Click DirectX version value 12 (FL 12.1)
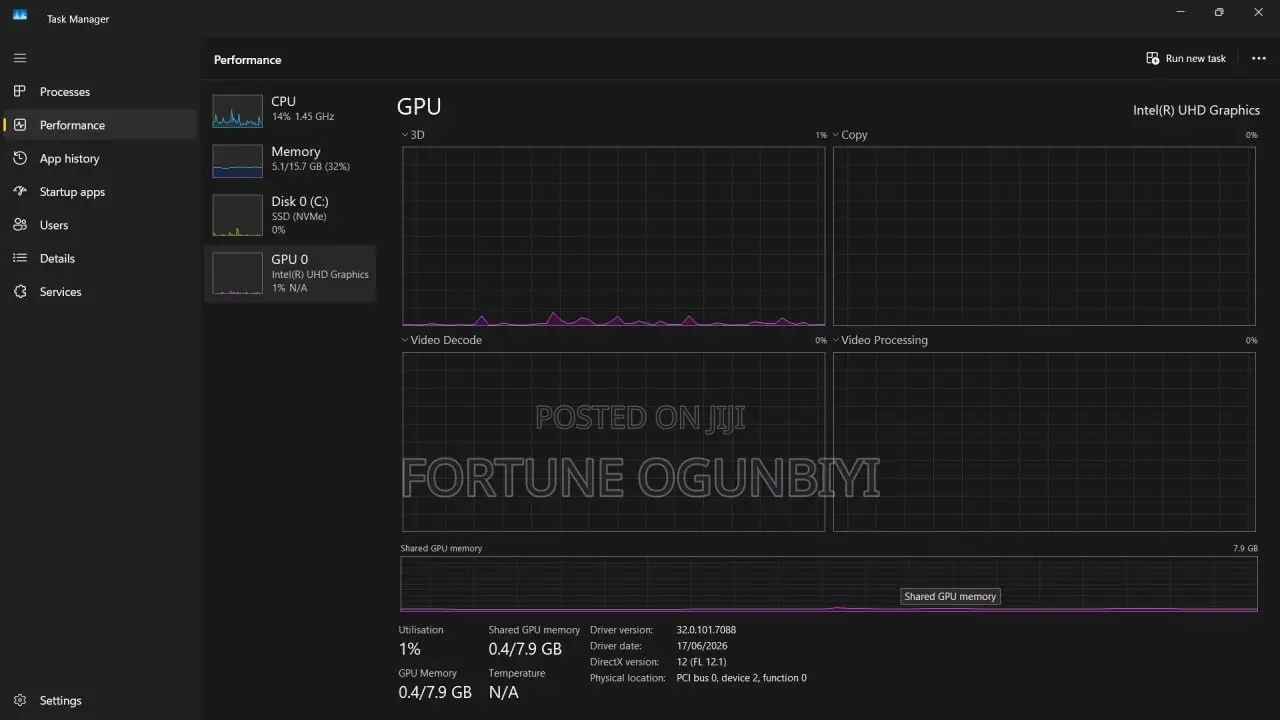This screenshot has height=720, width=1280. pos(701,662)
